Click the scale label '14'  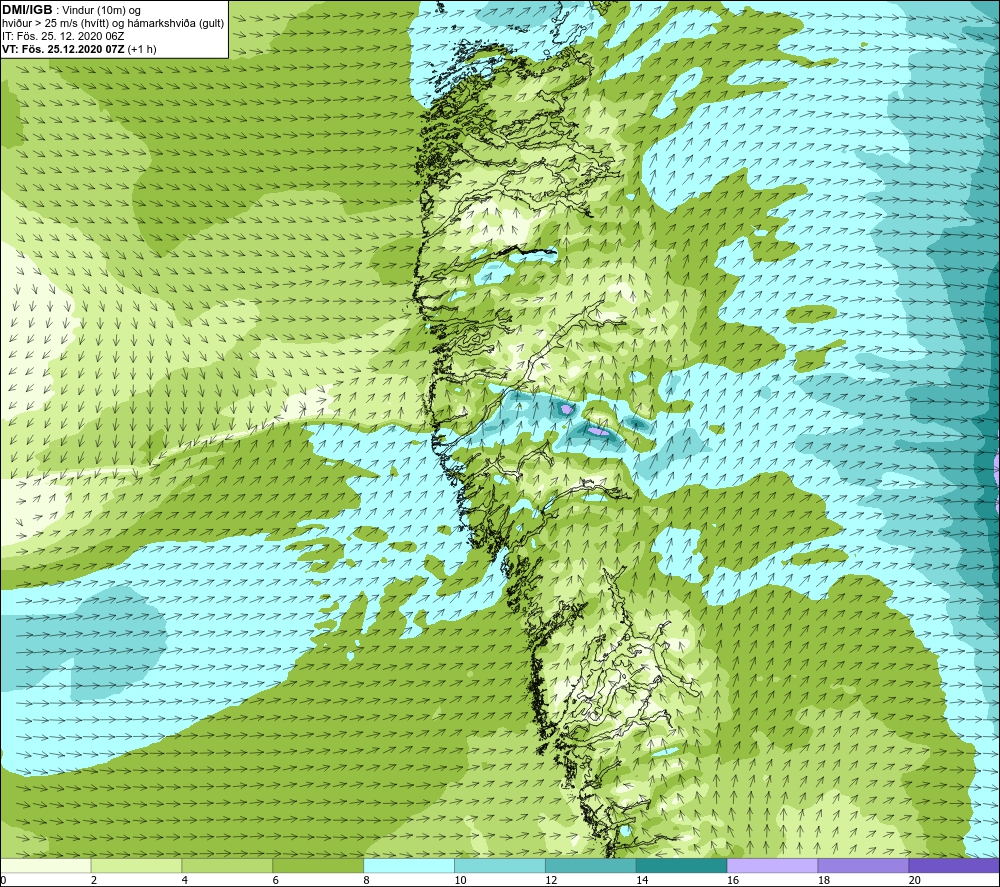click(x=642, y=880)
